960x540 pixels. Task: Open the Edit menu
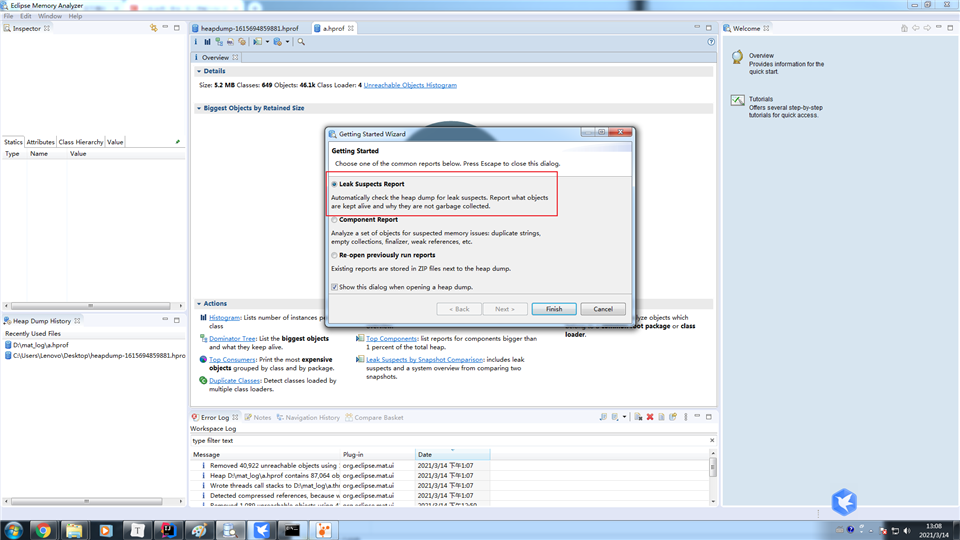[26, 16]
